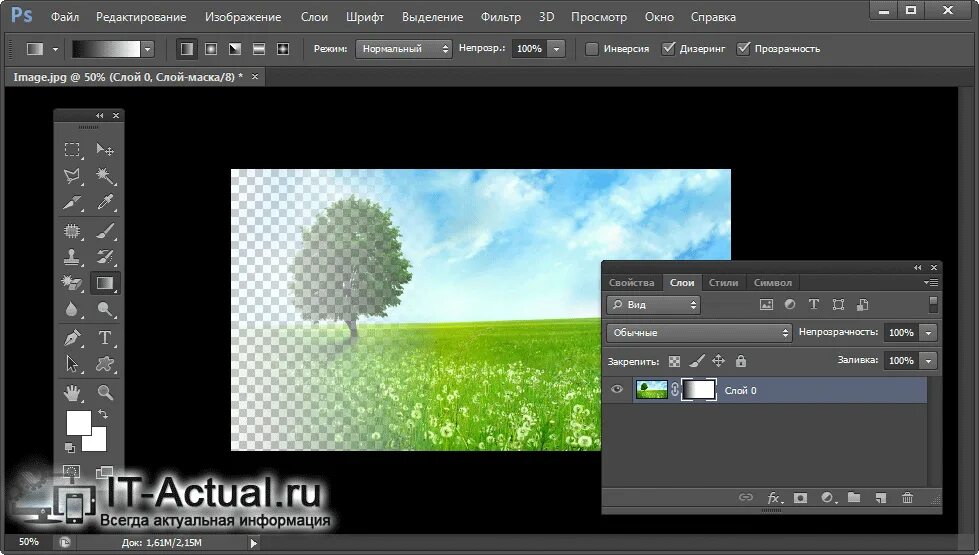
Task: Open Layers panel options menu
Action: click(931, 283)
